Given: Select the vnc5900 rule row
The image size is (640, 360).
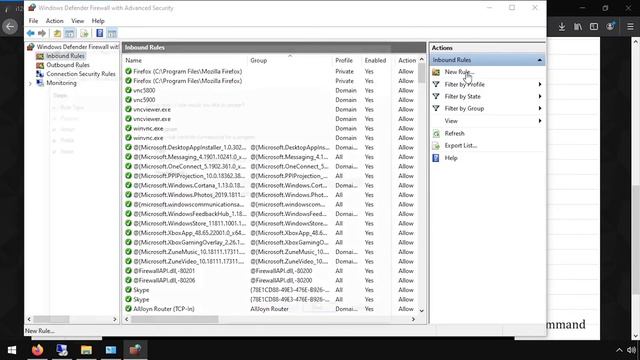Looking at the screenshot, I should tap(269, 100).
